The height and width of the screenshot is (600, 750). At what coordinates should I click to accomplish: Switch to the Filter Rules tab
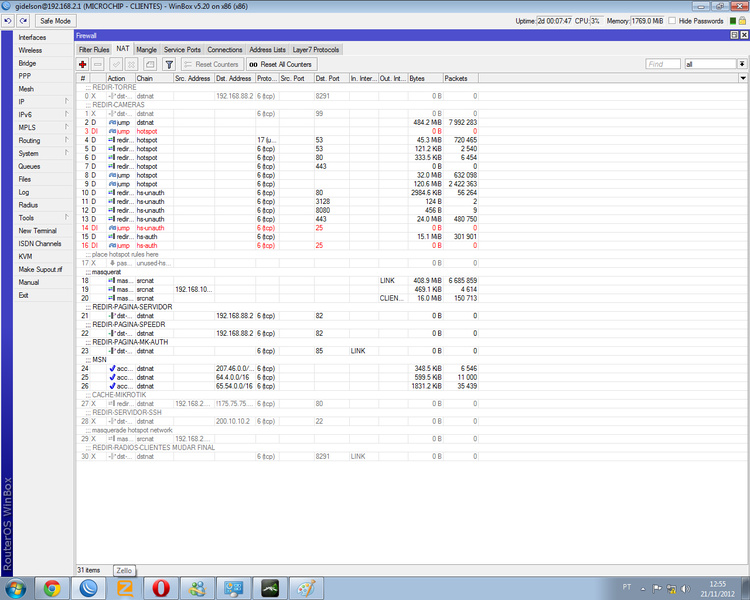coord(94,50)
